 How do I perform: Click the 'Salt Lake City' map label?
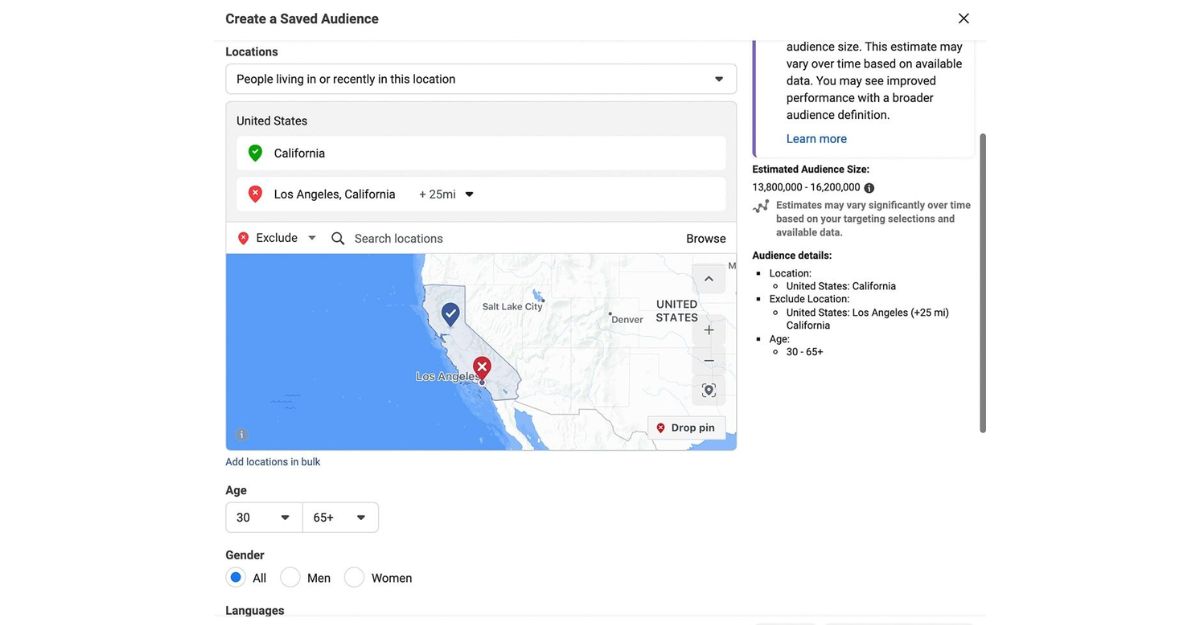(512, 307)
